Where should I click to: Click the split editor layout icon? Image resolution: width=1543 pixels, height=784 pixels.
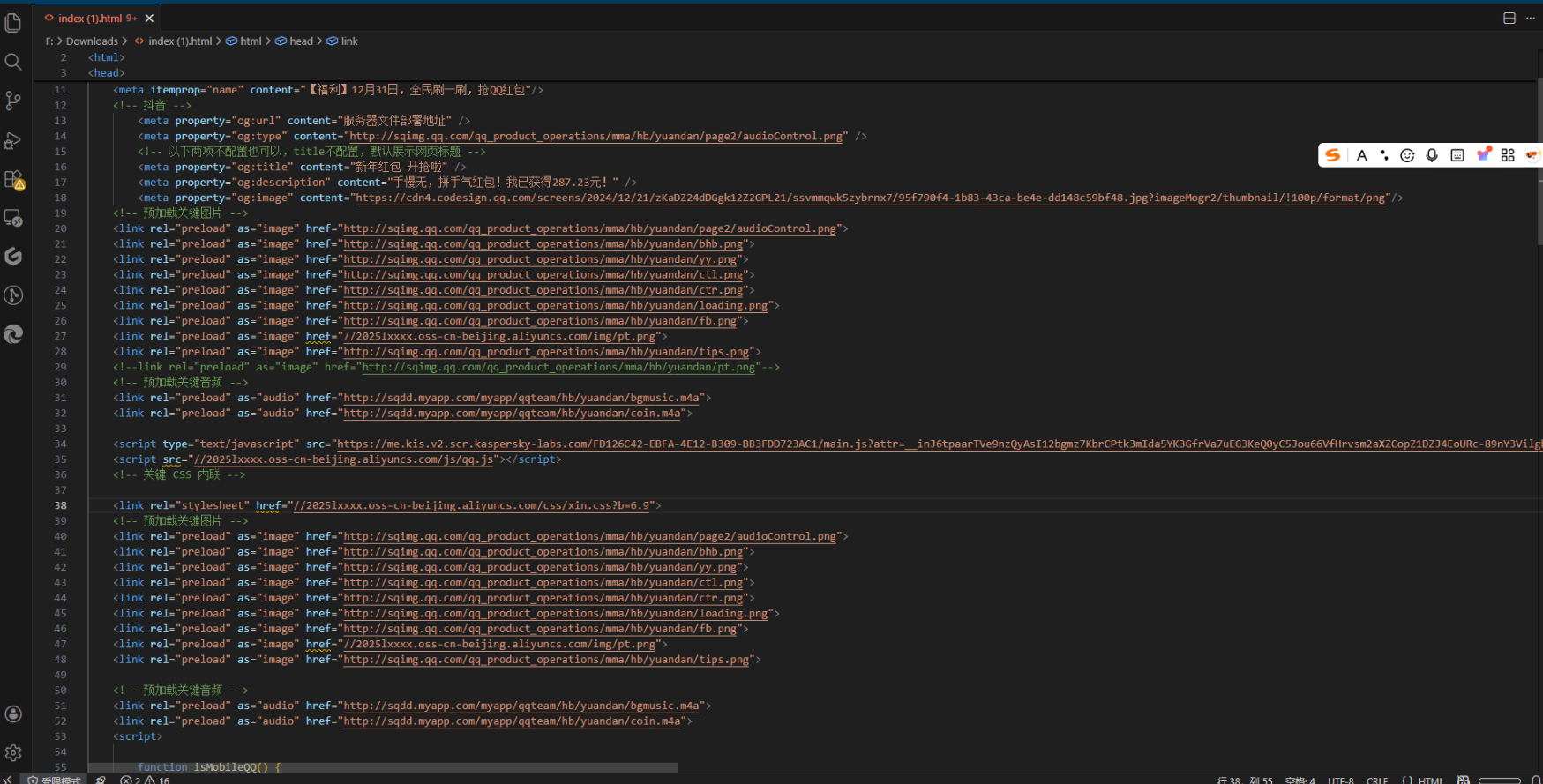pyautogui.click(x=1509, y=18)
